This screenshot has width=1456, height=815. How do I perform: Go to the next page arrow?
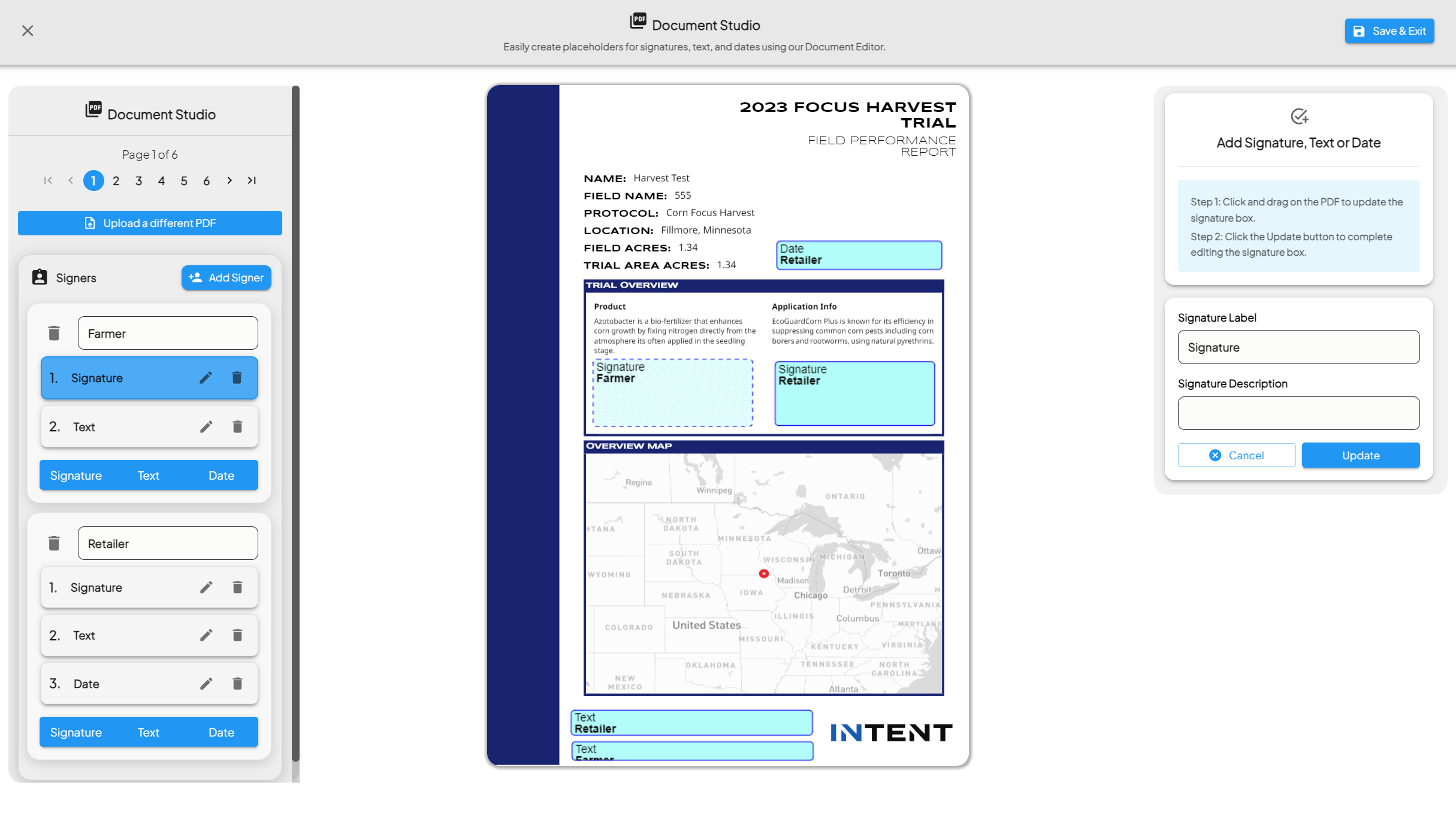click(x=229, y=180)
